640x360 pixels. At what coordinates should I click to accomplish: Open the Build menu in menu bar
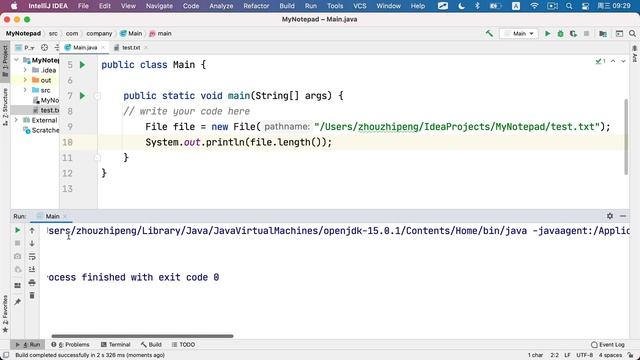tap(287, 6)
